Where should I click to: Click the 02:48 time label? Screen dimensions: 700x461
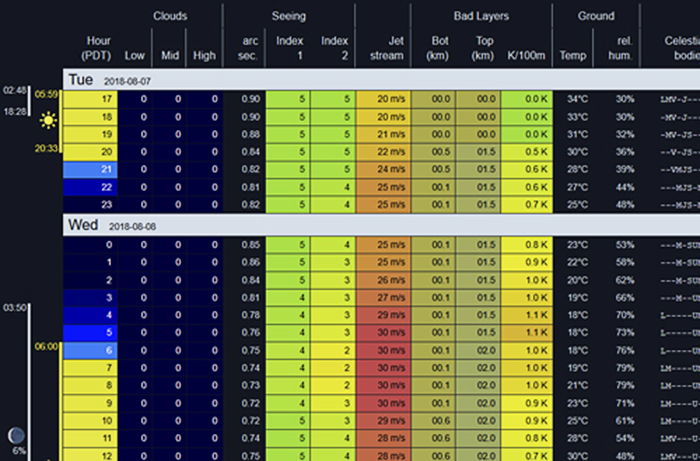pos(15,90)
